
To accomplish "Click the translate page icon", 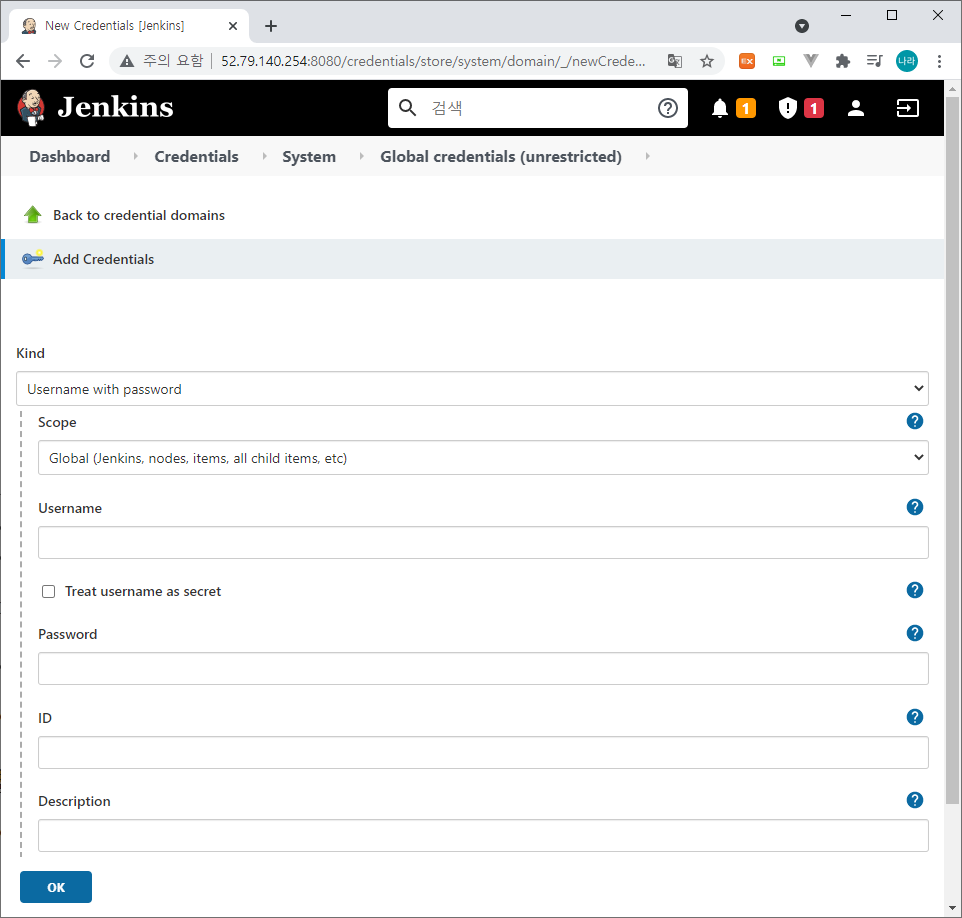I will (x=674, y=61).
